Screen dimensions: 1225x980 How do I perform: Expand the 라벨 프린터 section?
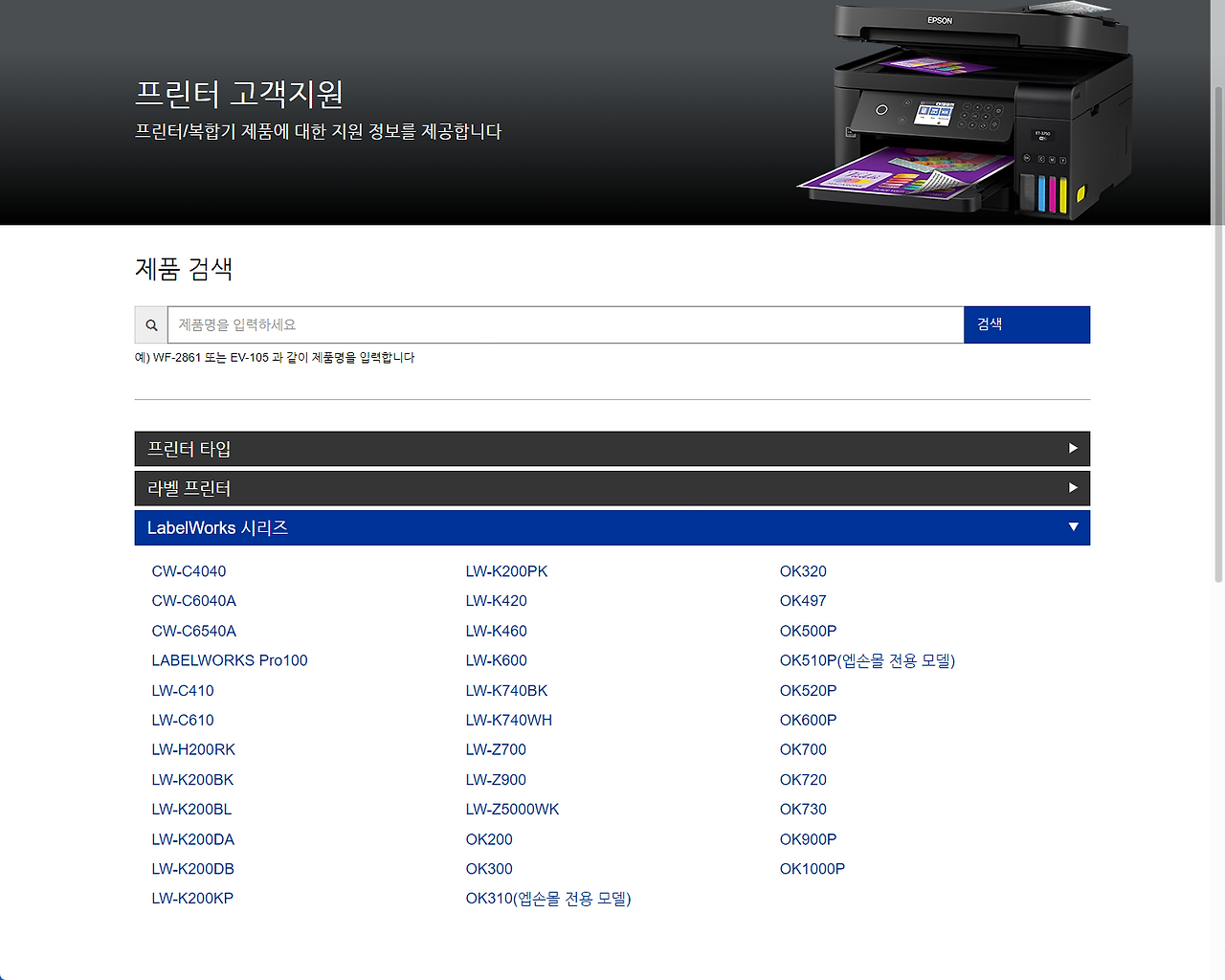(612, 488)
